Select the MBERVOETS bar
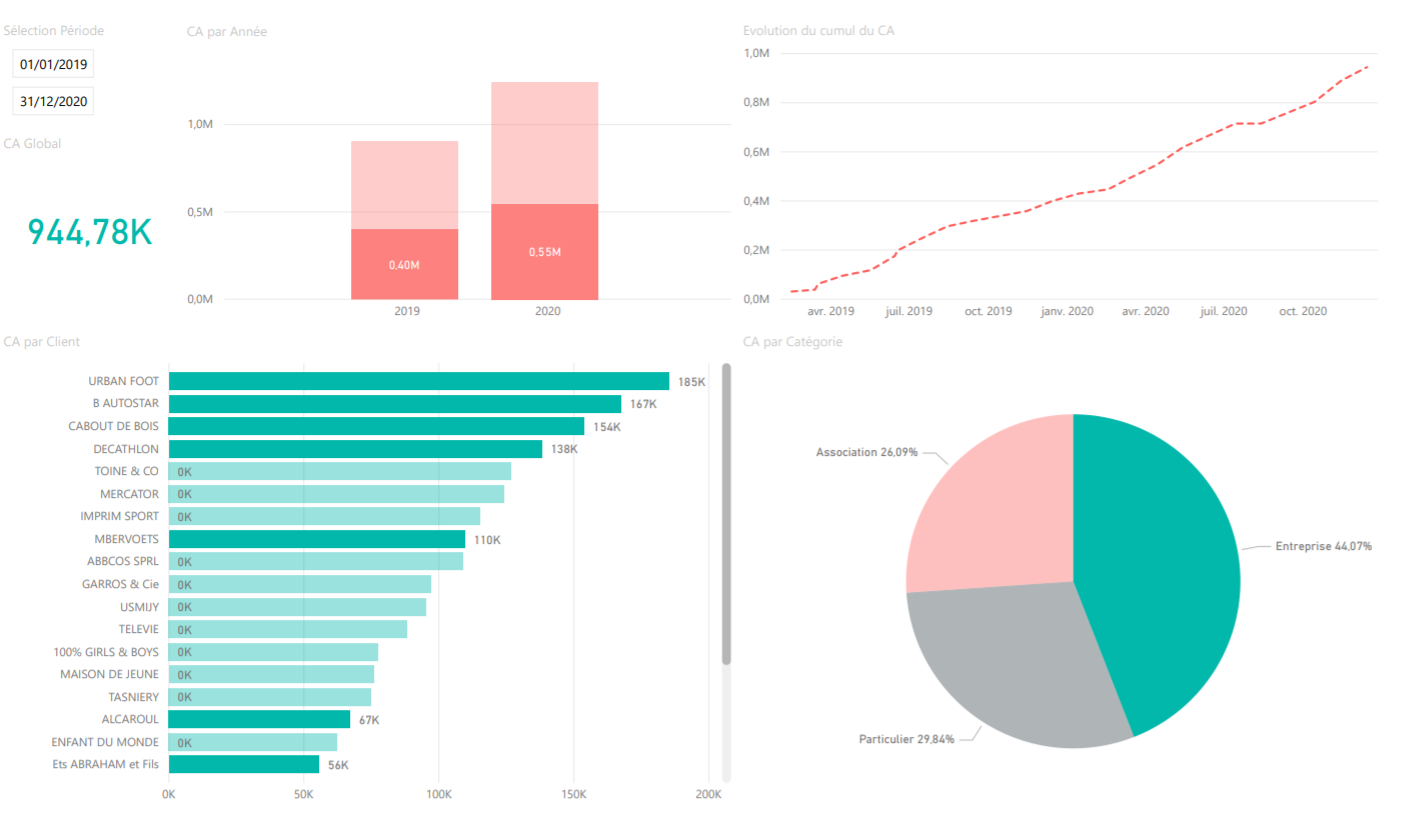The image size is (1406, 833). 316,539
